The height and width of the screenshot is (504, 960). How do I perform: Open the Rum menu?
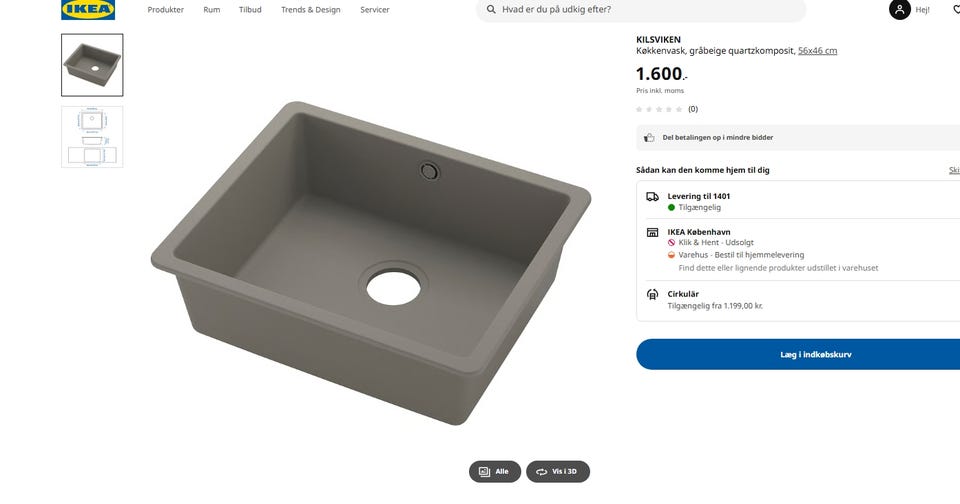tap(212, 10)
